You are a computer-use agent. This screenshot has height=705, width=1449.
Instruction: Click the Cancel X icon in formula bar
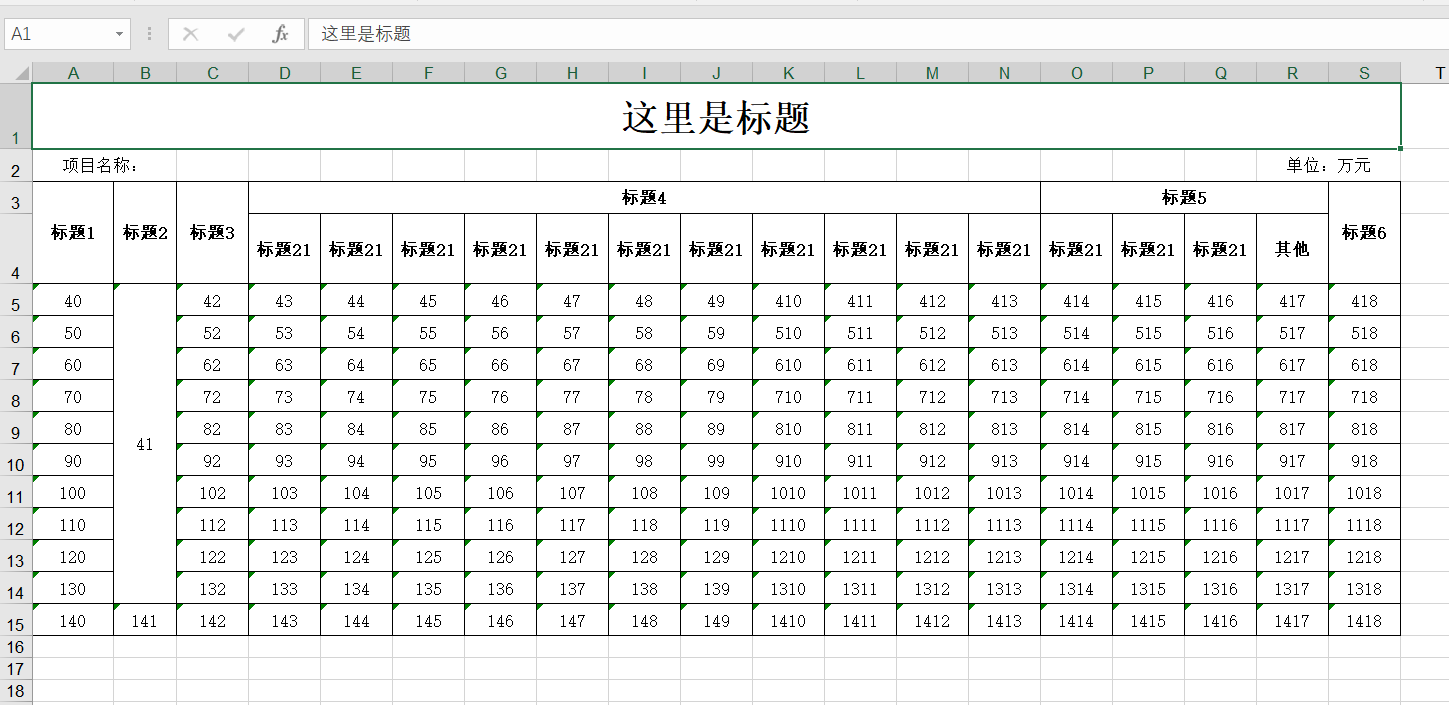tap(190, 34)
